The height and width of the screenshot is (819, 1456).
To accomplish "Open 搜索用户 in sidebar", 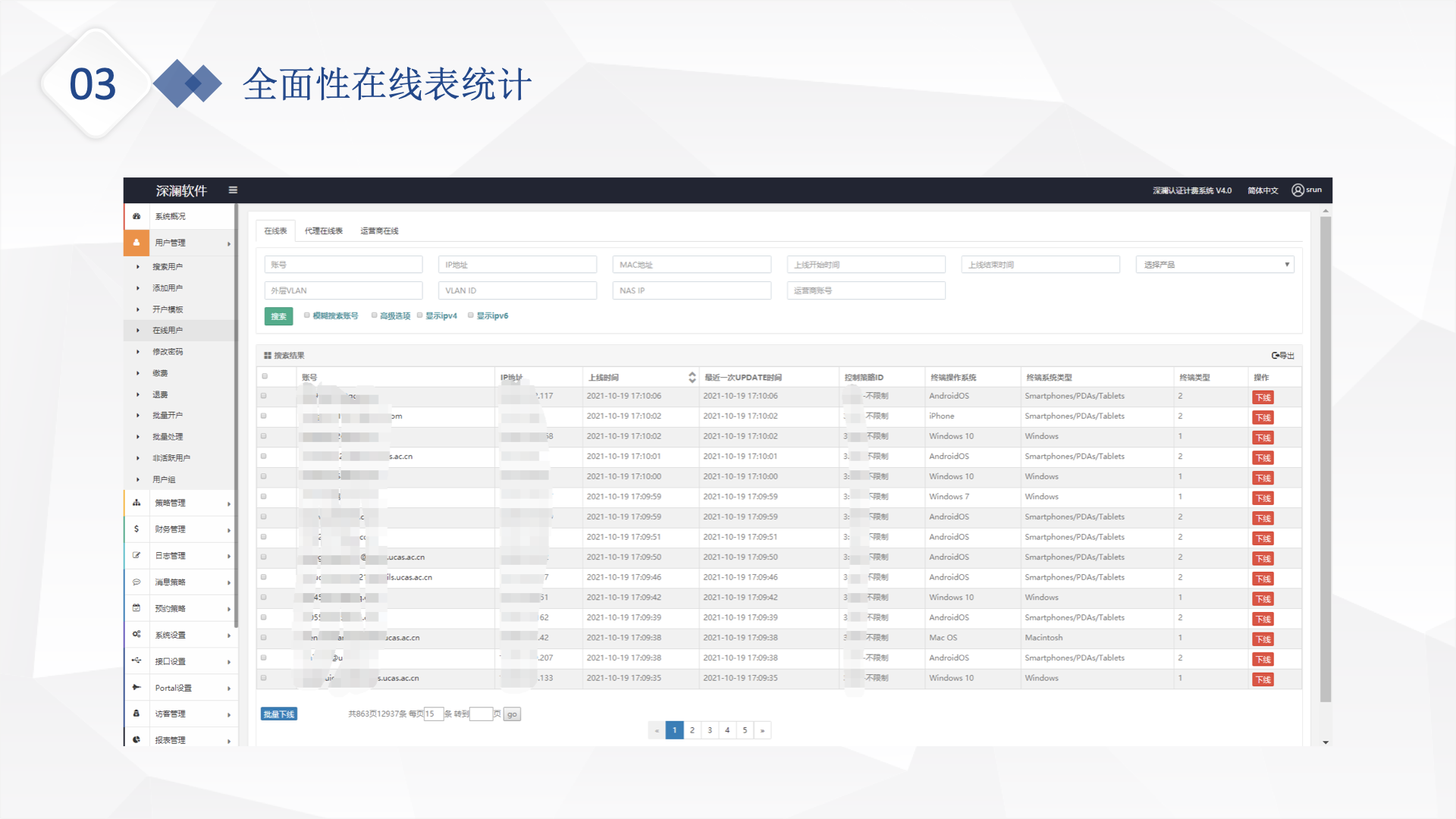I will [x=168, y=267].
